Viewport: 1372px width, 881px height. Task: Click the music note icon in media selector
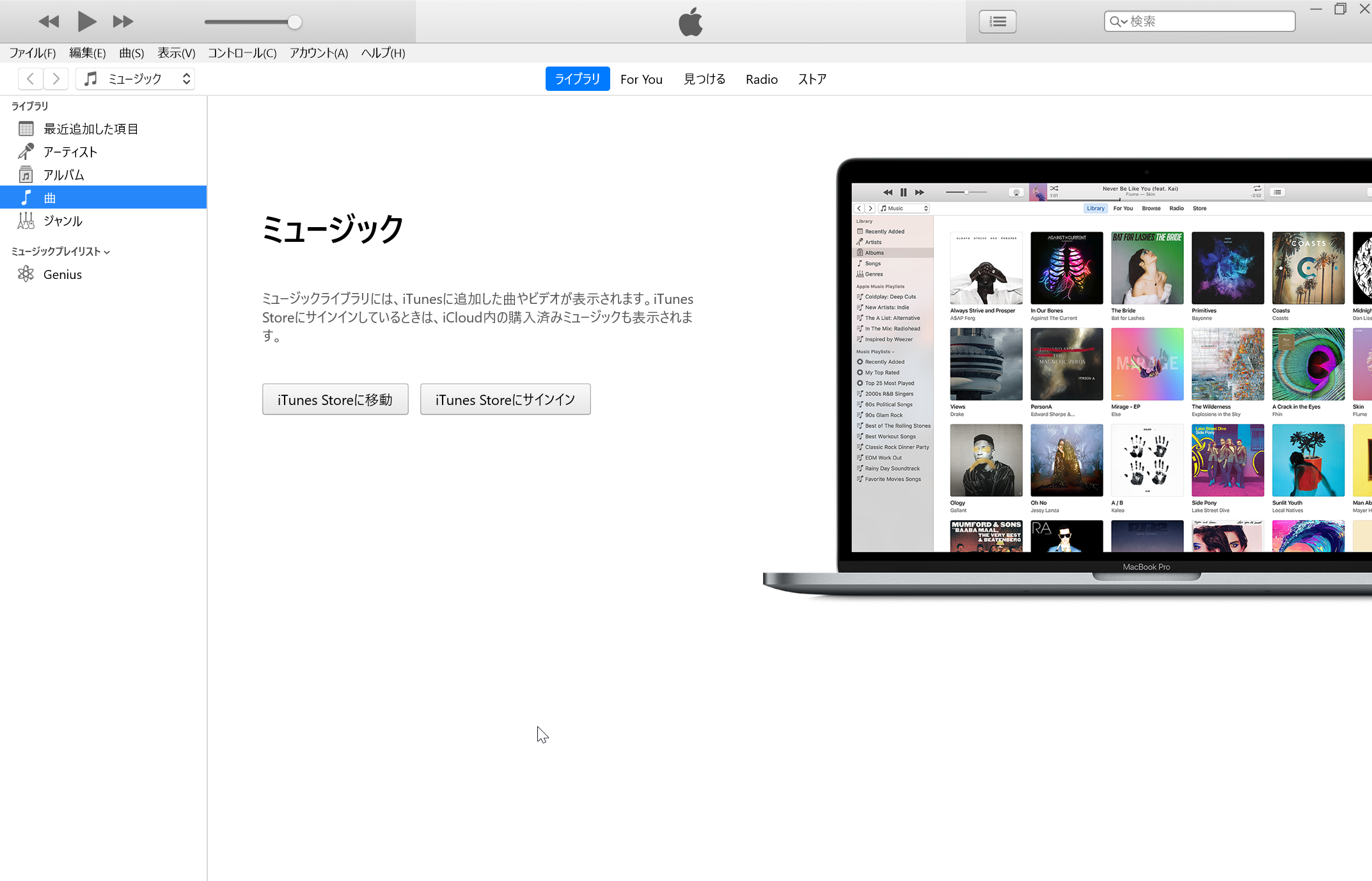[91, 79]
